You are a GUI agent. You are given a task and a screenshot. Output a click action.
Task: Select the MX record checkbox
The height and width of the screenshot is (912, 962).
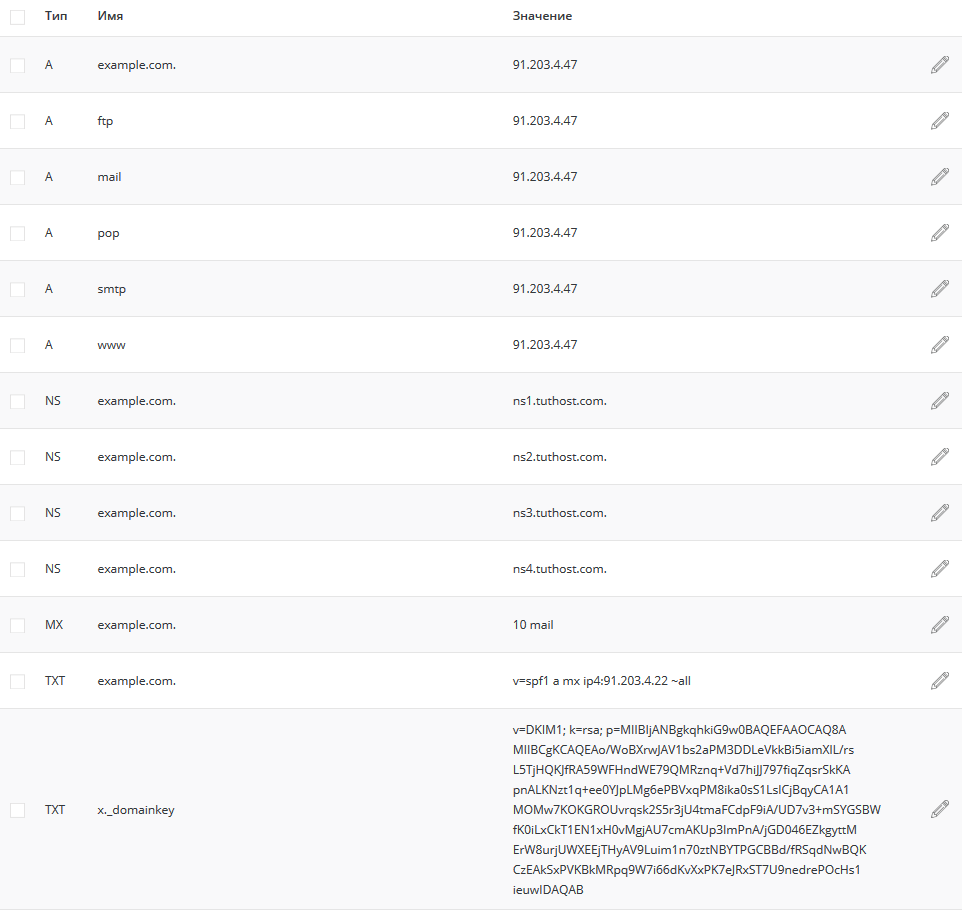pyautogui.click(x=18, y=626)
